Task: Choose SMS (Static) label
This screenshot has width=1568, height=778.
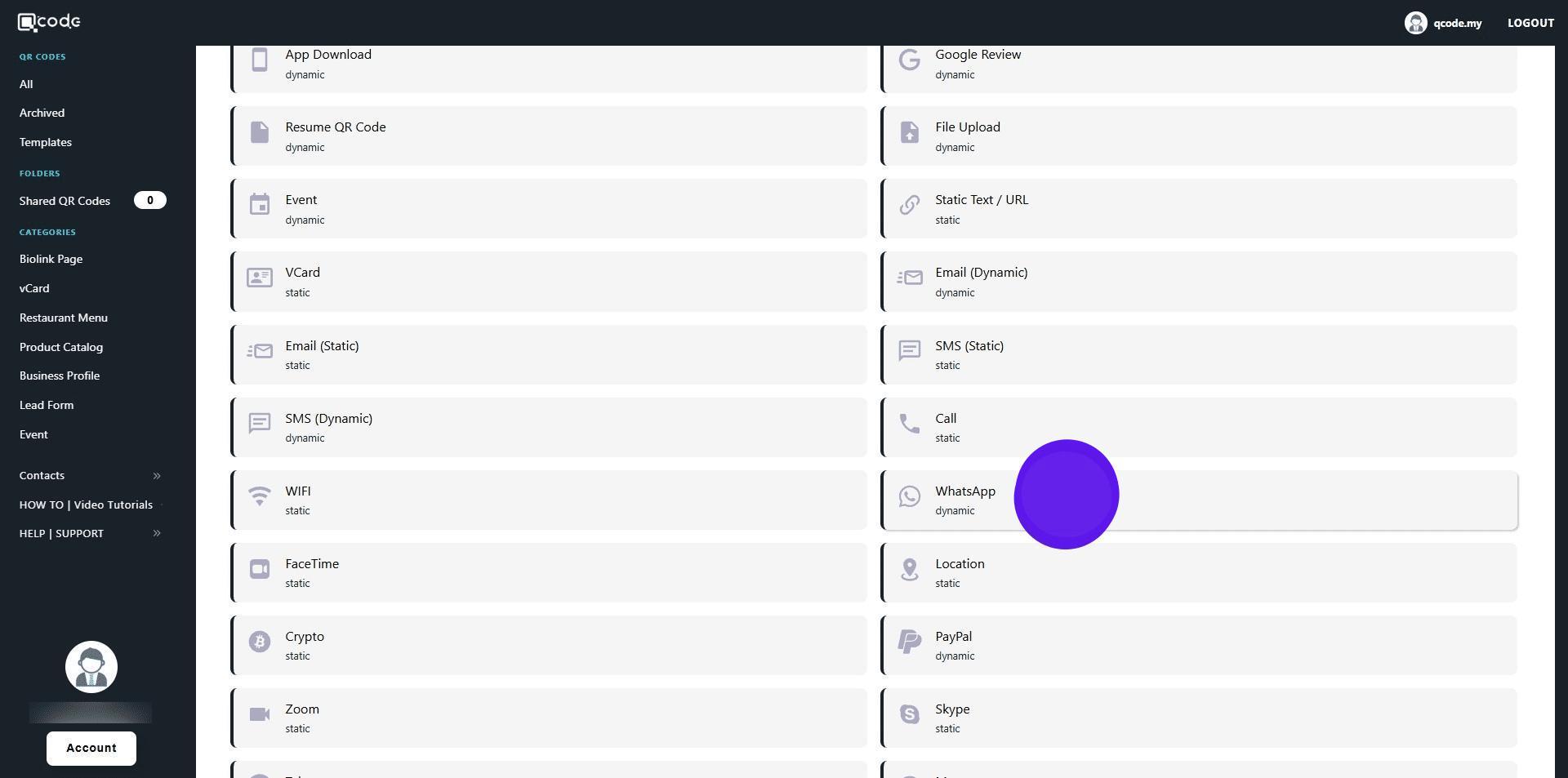Action: coord(969,346)
